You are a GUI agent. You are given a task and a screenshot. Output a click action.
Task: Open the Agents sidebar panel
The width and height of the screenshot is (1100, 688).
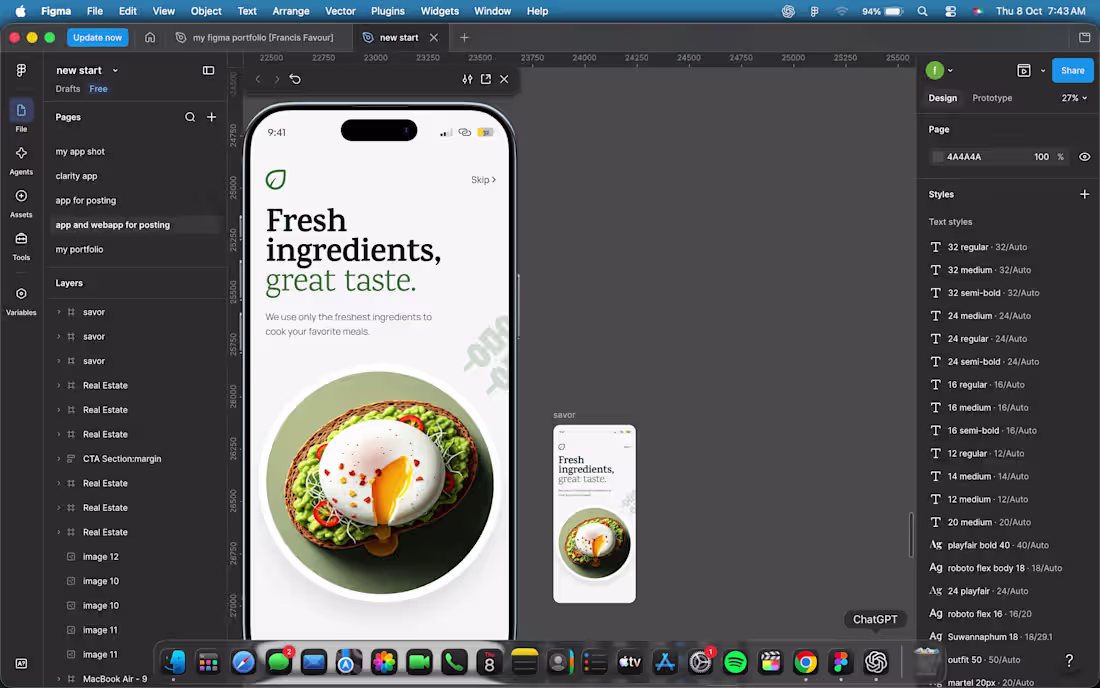(x=21, y=160)
